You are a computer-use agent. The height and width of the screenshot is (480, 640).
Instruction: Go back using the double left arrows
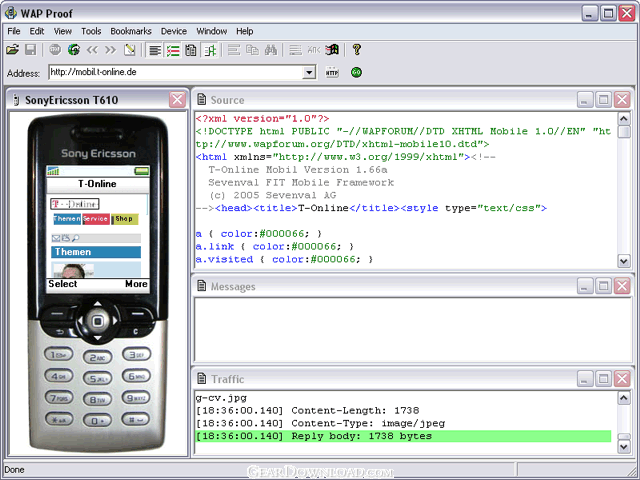92,50
